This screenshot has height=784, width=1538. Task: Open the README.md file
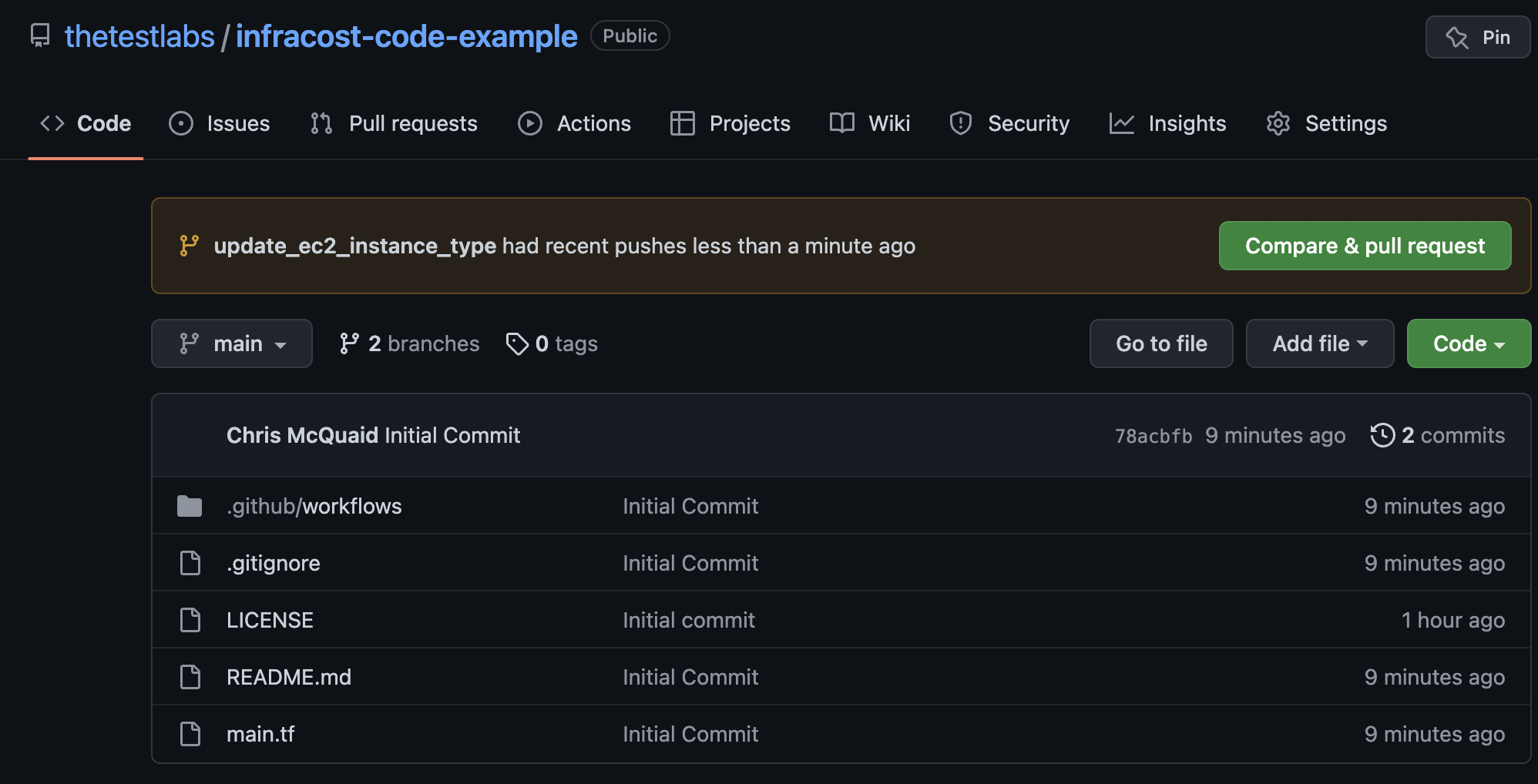click(x=289, y=677)
